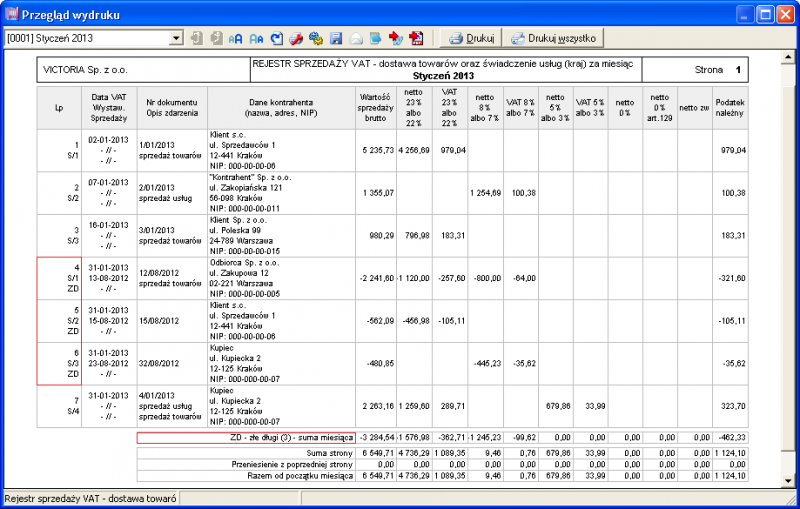Click the date 02-01-2013 in row 1
800x509 pixels.
[108, 140]
